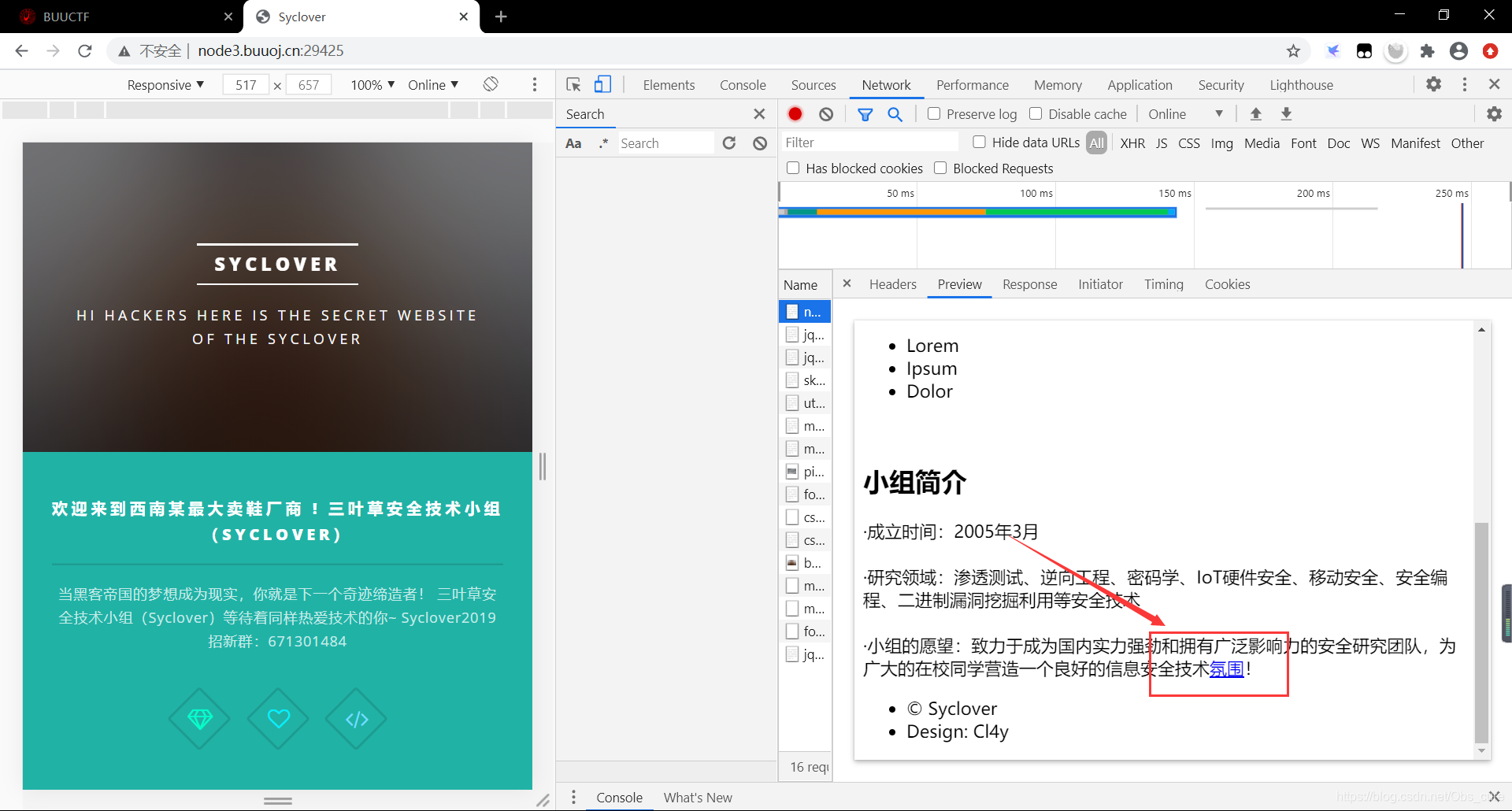Screen dimensions: 1512x811
Task: Open the Response tab of the request
Action: point(1029,284)
